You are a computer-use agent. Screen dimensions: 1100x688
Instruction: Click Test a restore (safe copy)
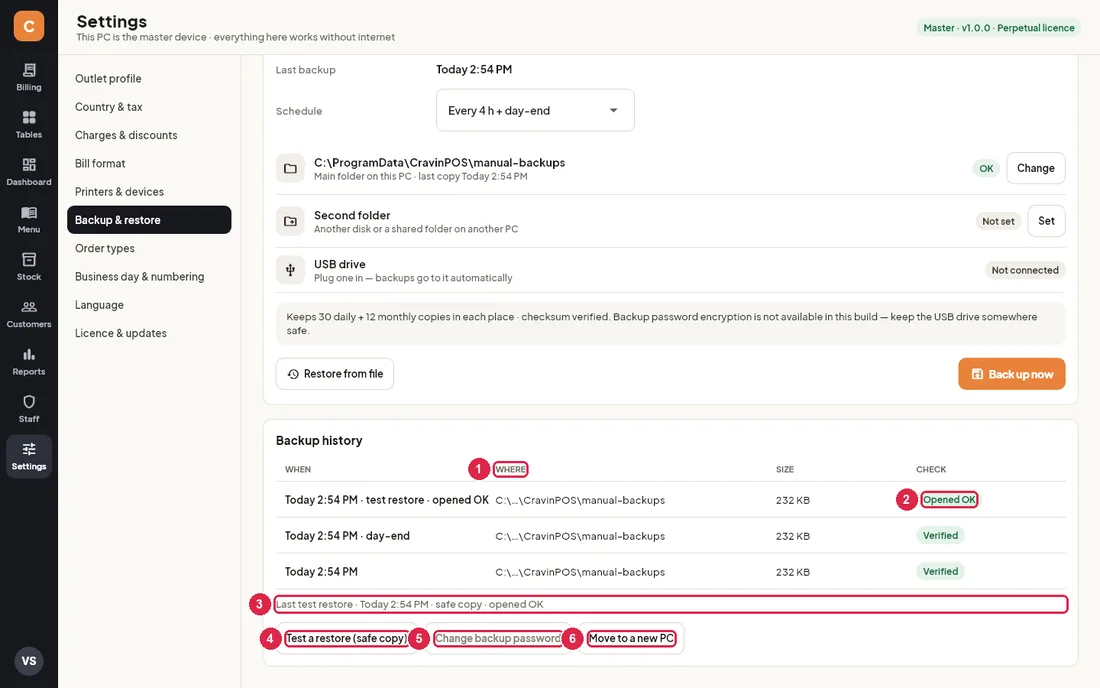tap(346, 638)
